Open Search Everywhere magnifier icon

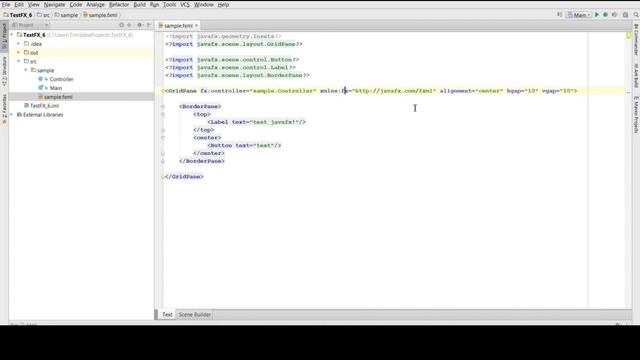pyautogui.click(x=636, y=15)
